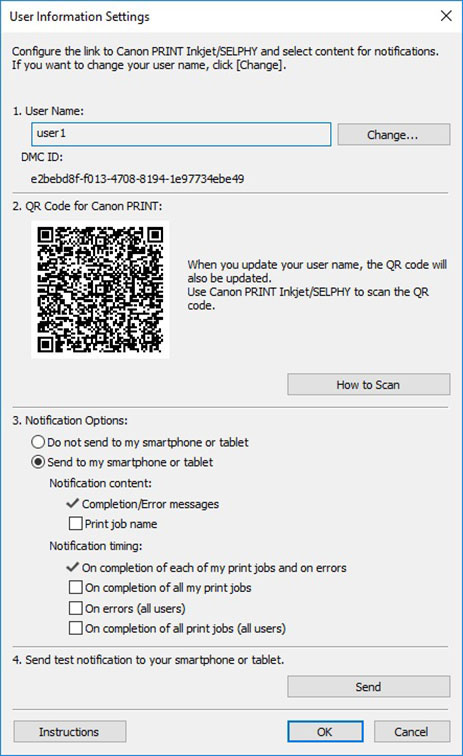Select Do not send to my smartphone or tablet
The image size is (463, 756).
click(x=38, y=442)
